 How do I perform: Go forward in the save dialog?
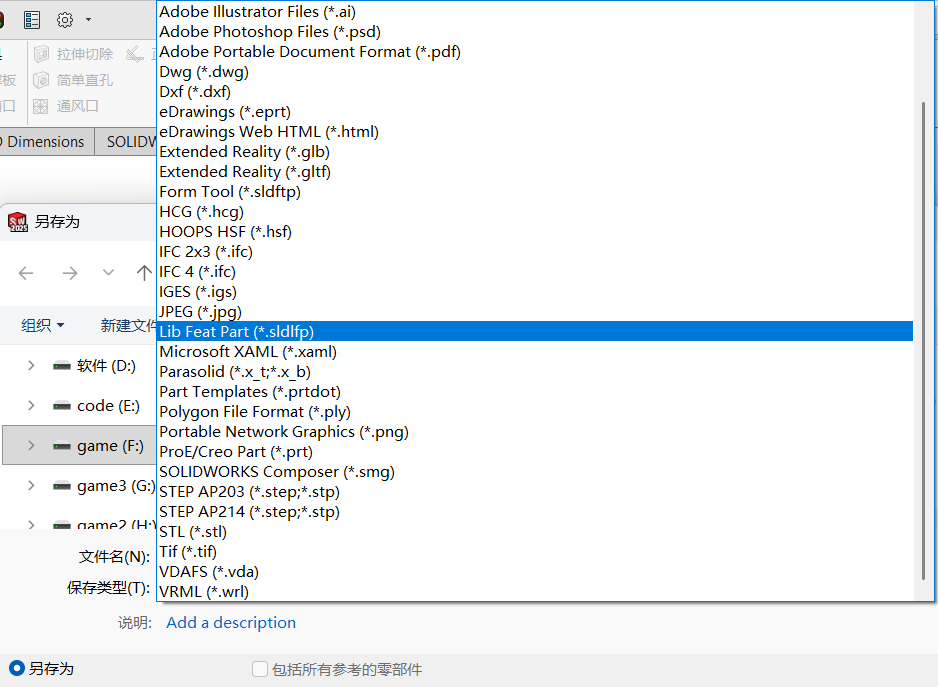[x=70, y=273]
